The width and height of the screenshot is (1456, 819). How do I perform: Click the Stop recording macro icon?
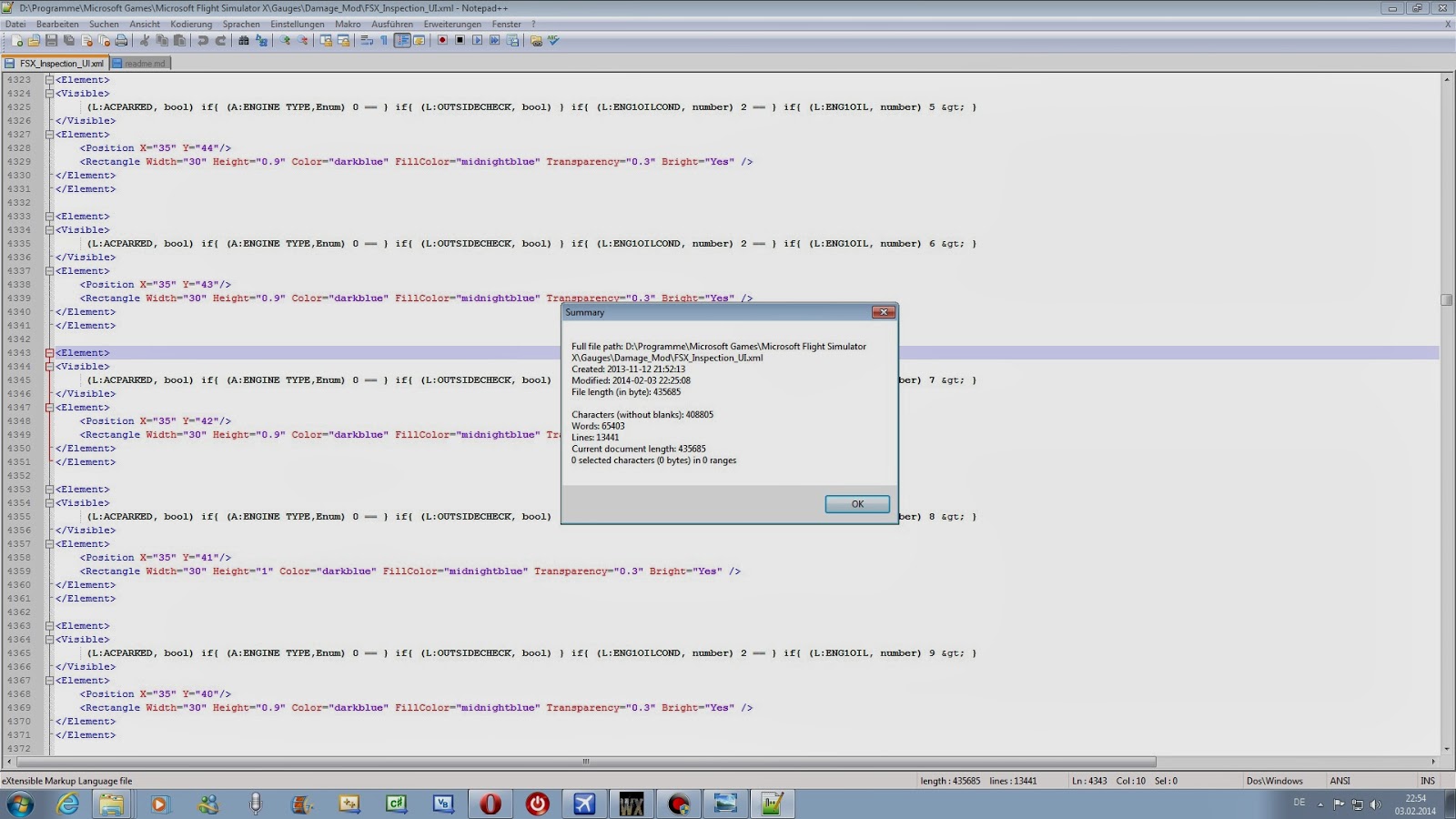(460, 40)
